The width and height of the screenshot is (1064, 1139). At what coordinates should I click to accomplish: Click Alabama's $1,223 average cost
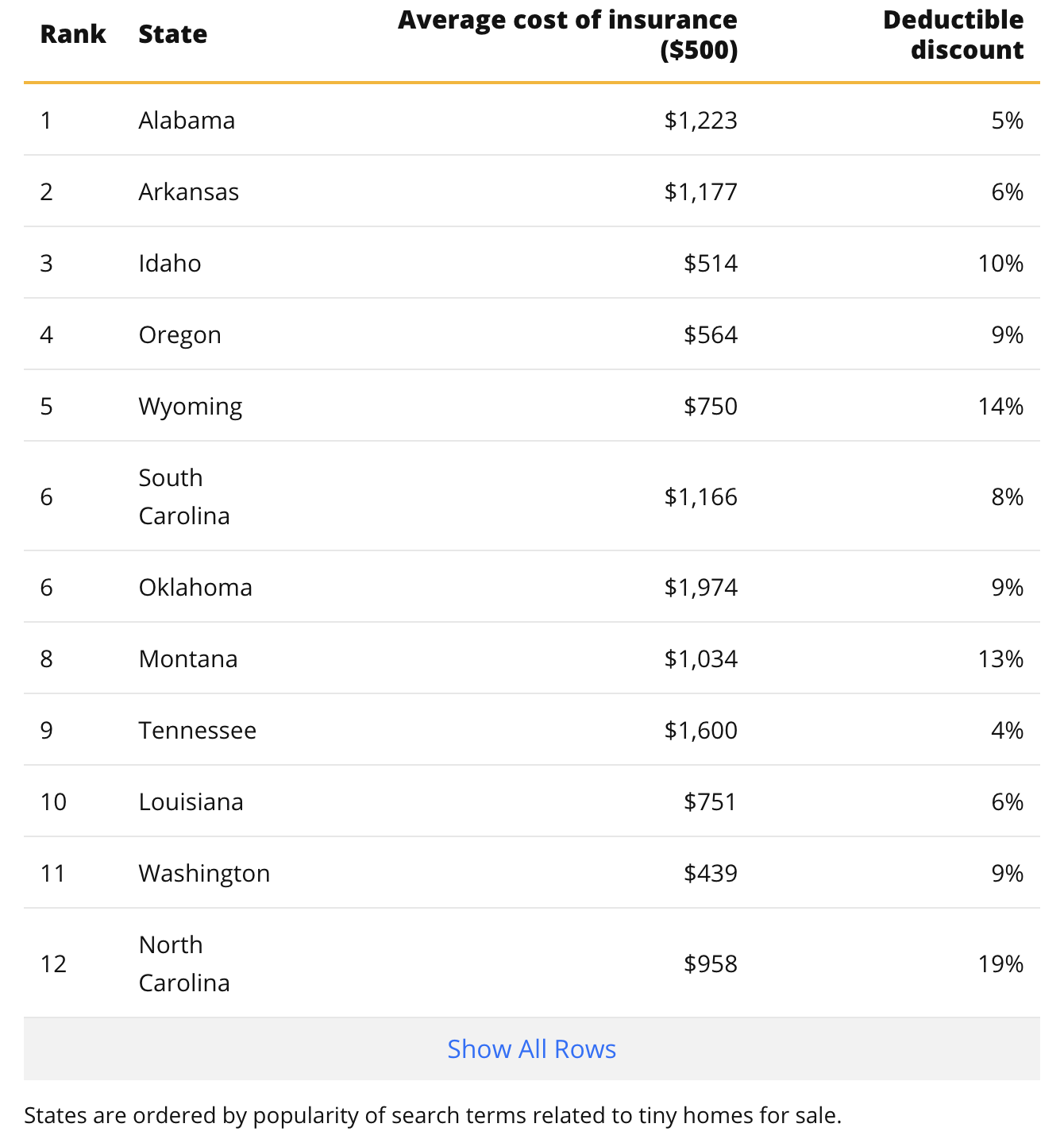click(x=701, y=120)
